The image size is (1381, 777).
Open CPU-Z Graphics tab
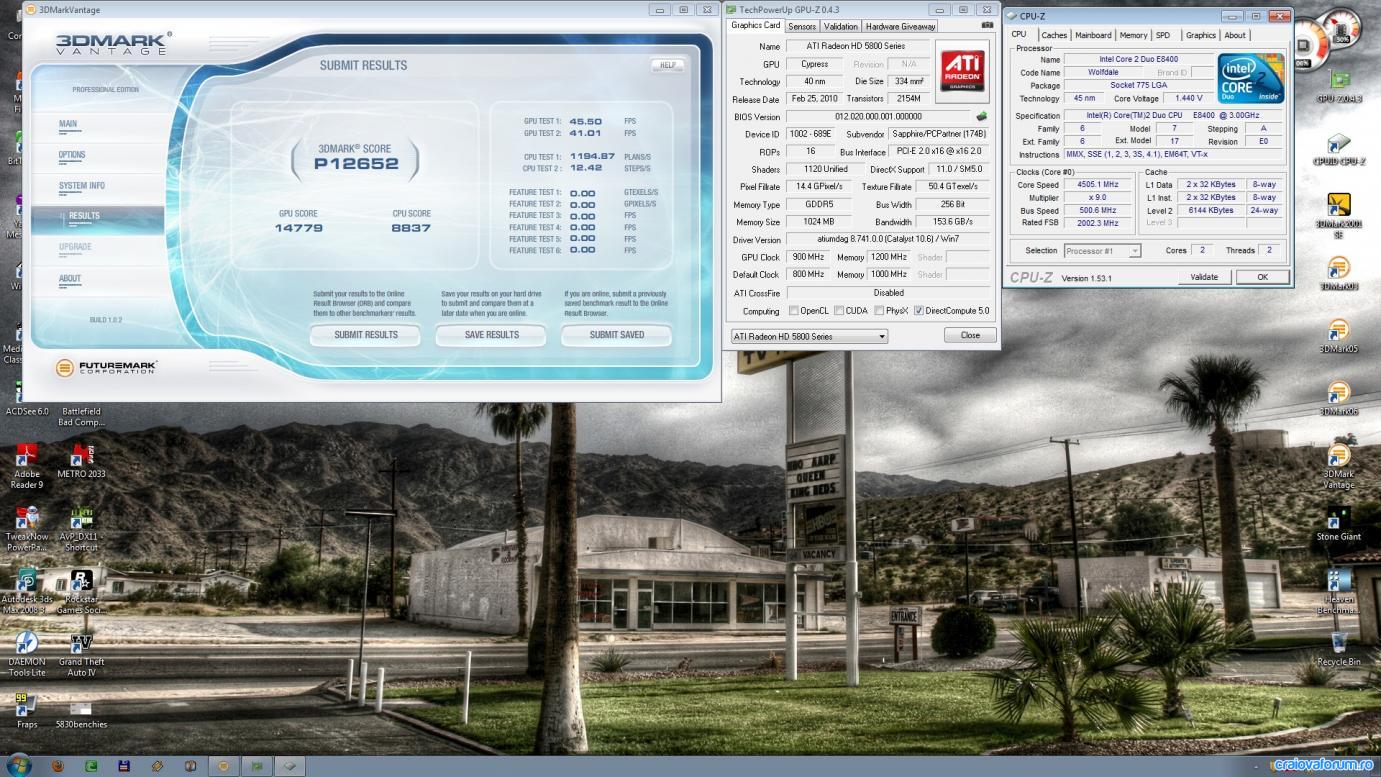(1201, 35)
